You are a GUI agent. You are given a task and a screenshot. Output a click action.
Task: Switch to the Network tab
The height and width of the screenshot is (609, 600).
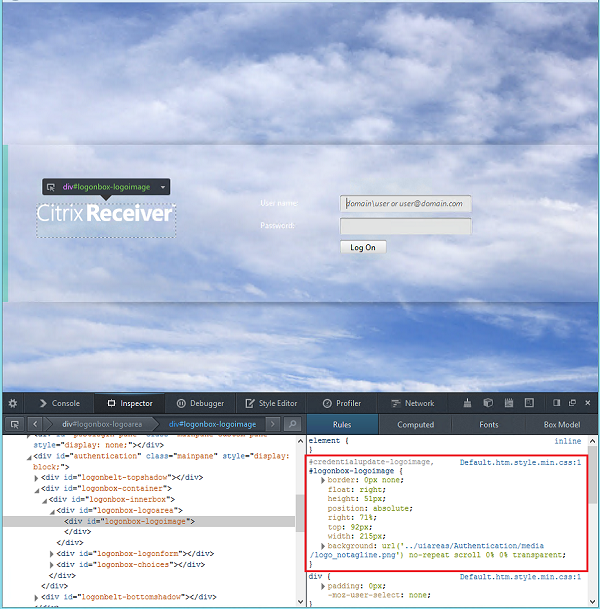pyautogui.click(x=411, y=403)
